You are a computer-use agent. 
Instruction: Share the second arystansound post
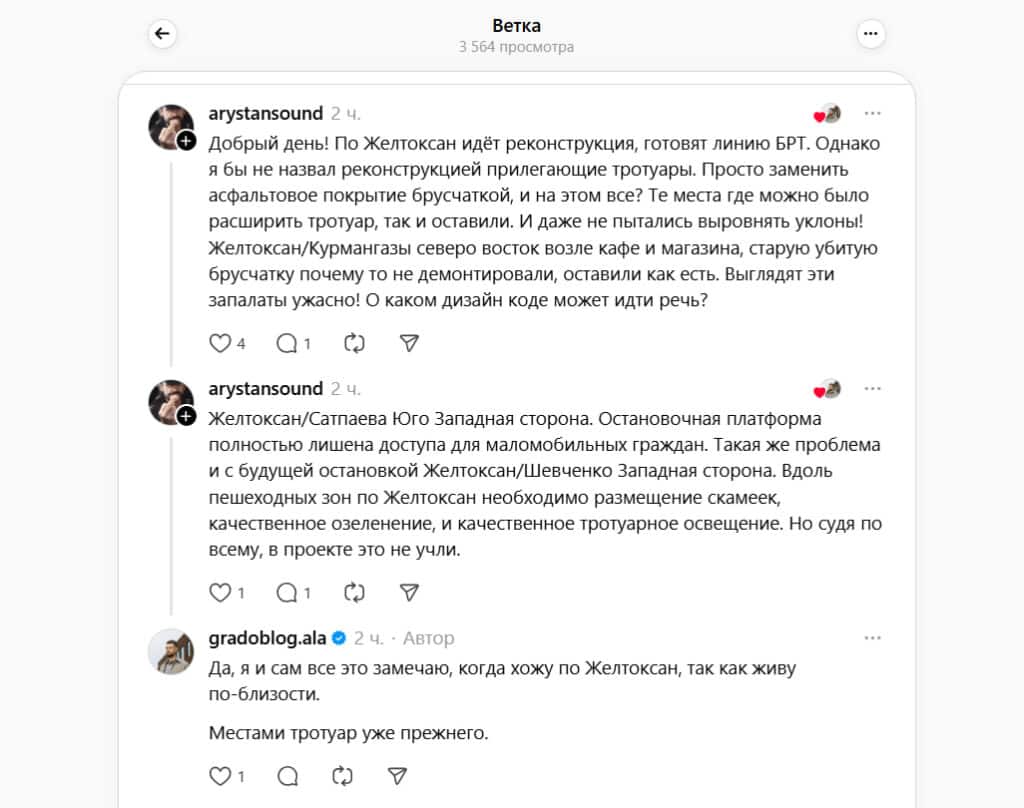tap(409, 592)
